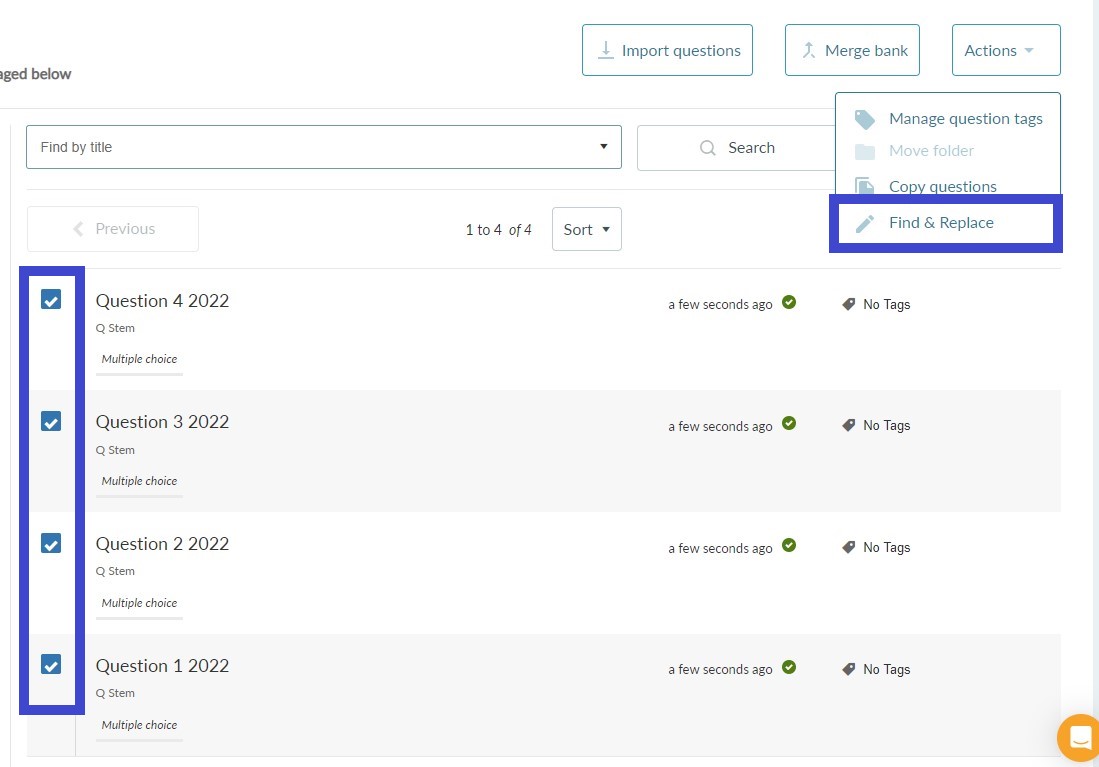Screen dimensions: 1099x767
Task: Click the Previous page button
Action: (113, 229)
